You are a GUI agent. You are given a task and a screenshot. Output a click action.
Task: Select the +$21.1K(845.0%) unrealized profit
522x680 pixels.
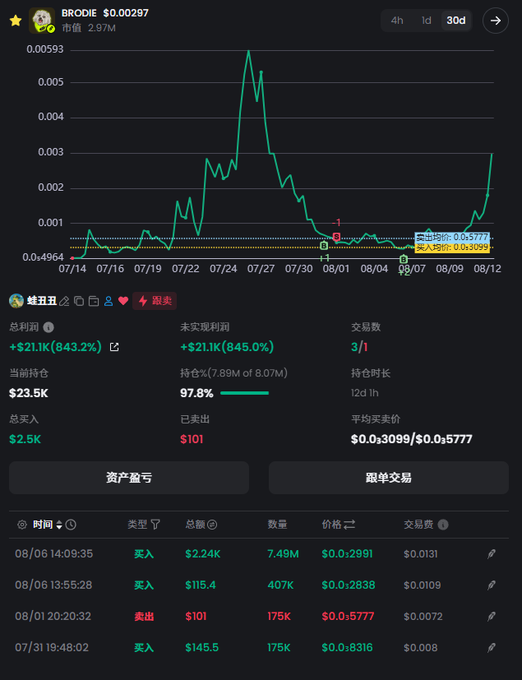pos(227,347)
